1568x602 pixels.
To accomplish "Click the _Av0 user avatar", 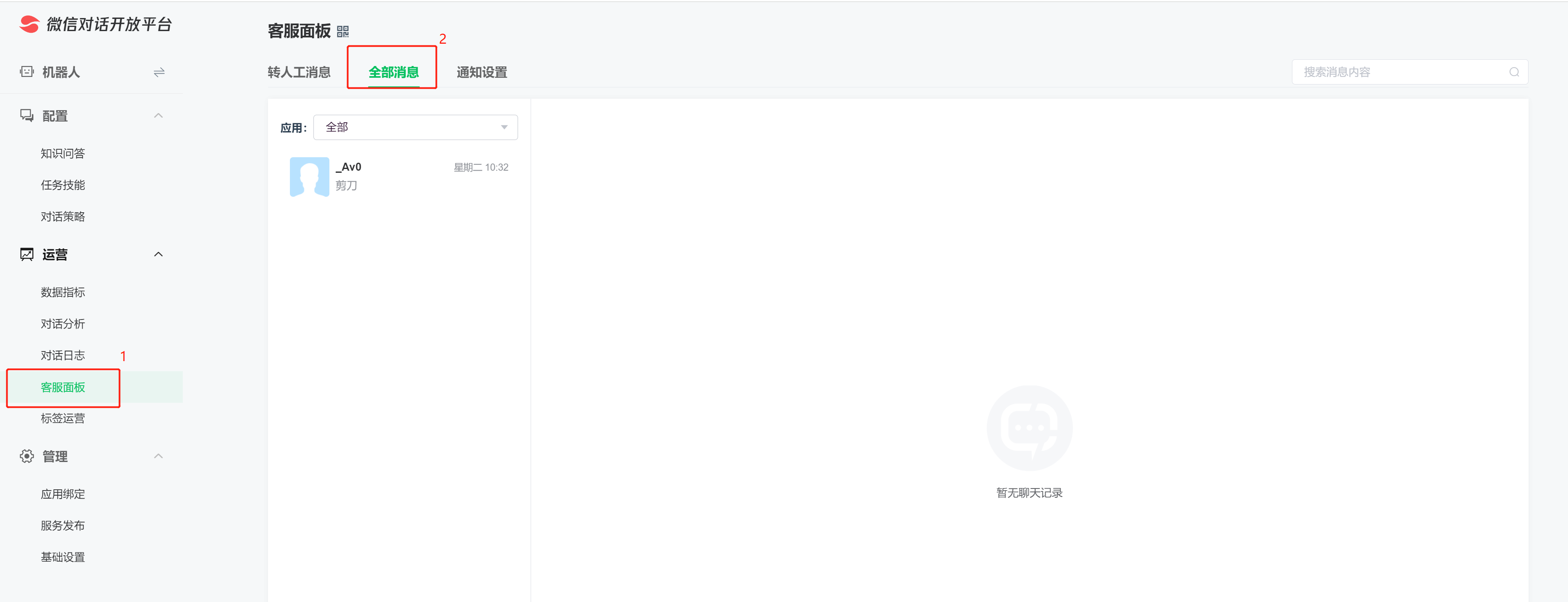I will (x=309, y=177).
